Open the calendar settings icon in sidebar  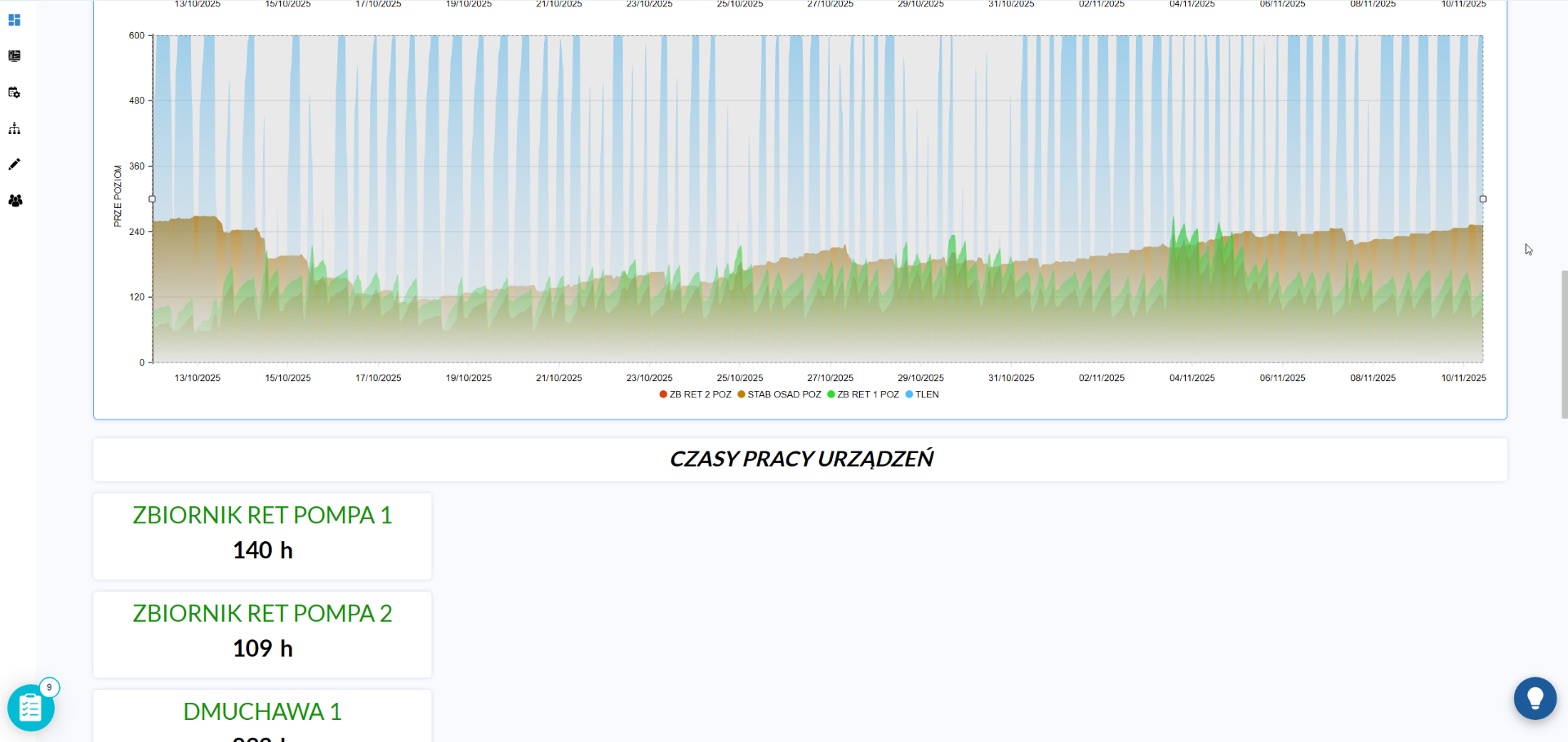14,92
